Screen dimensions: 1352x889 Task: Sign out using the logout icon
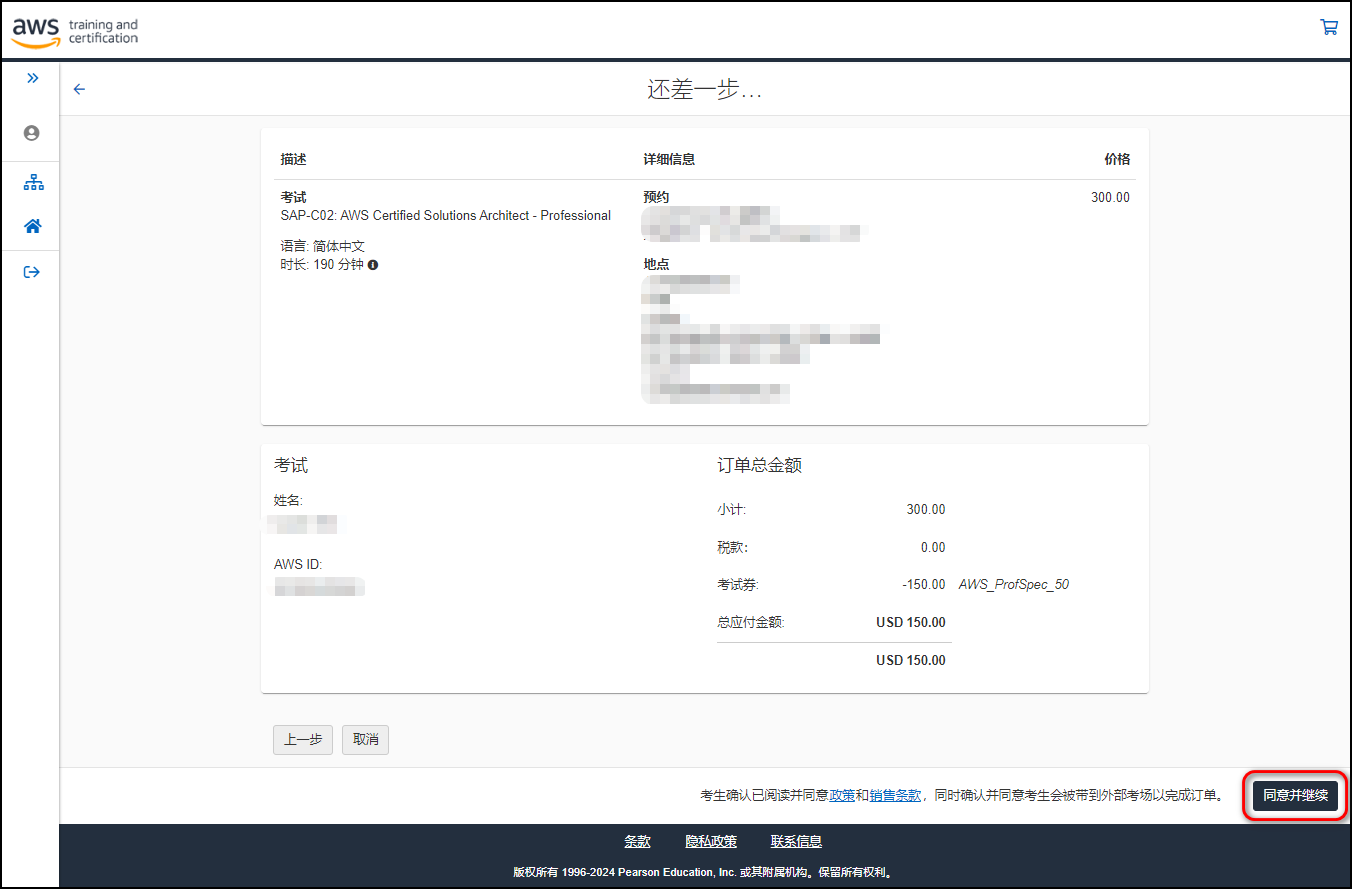click(32, 272)
